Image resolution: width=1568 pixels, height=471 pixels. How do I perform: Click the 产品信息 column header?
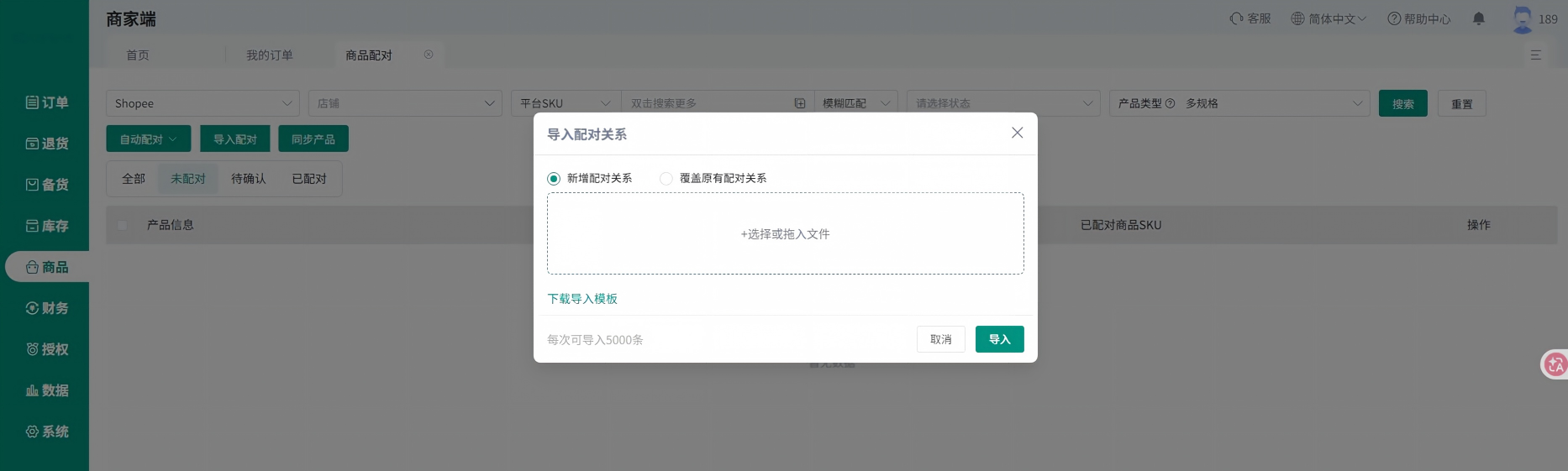click(171, 225)
